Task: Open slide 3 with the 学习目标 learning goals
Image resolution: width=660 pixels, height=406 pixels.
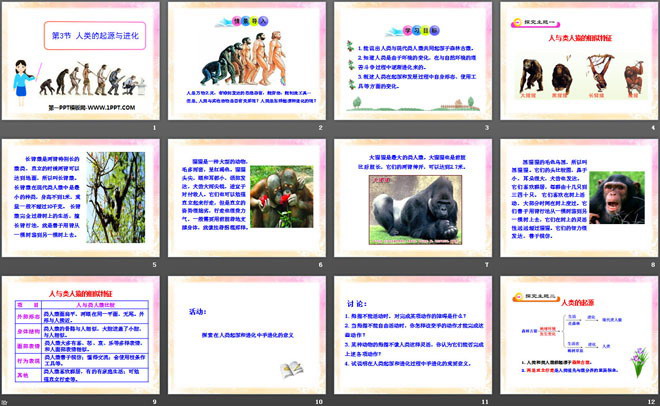Action: (413, 61)
